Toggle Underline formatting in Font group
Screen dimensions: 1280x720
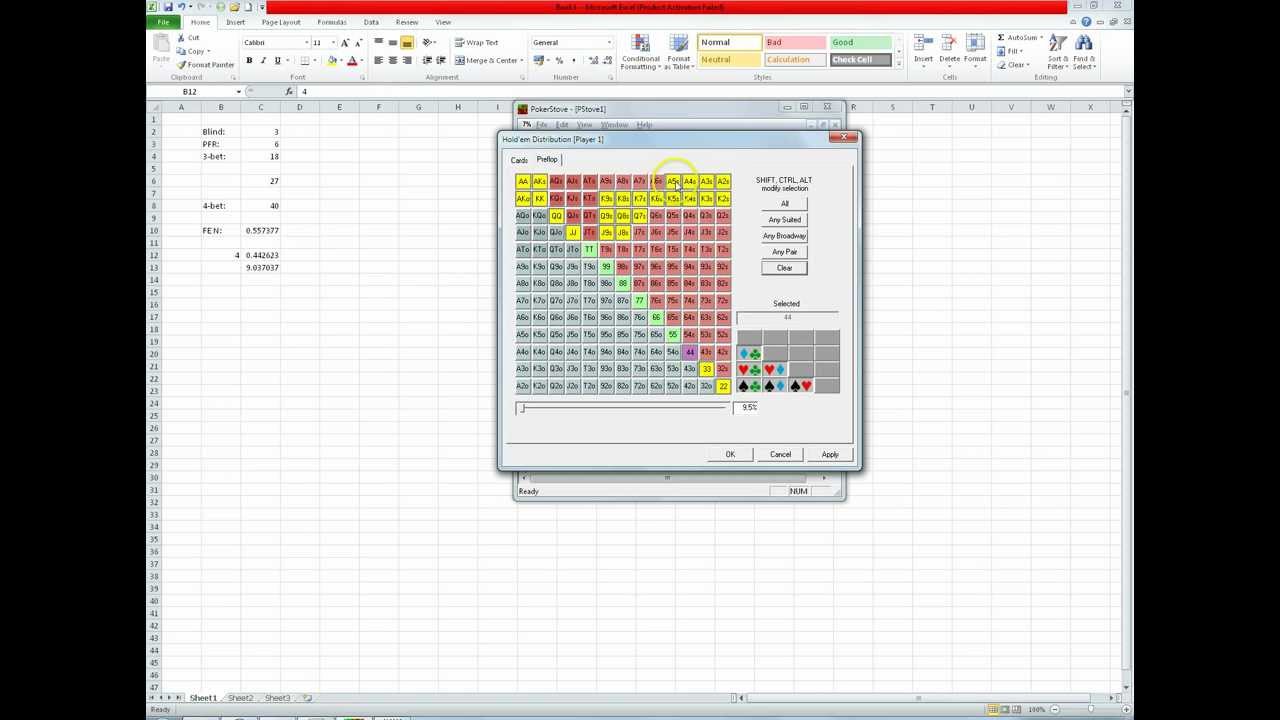pyautogui.click(x=277, y=61)
